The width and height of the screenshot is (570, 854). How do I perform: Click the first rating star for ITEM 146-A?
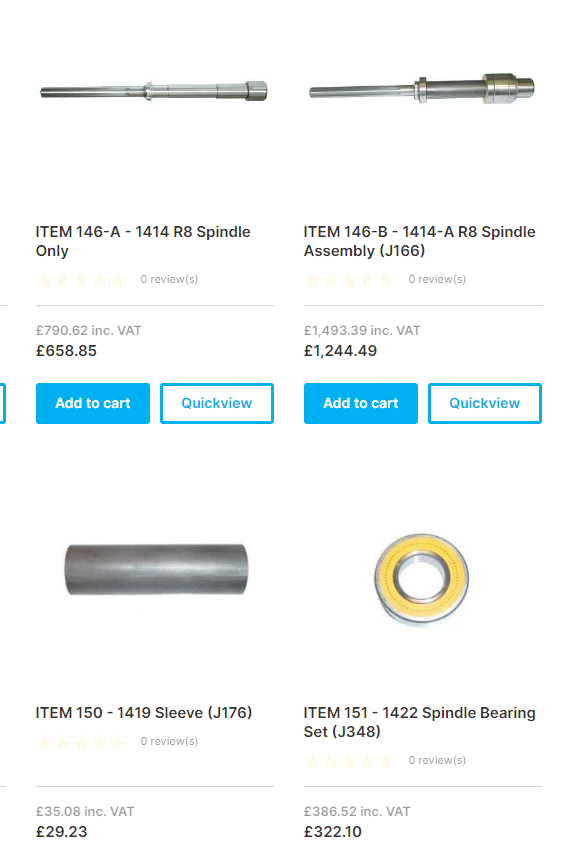coord(45,280)
